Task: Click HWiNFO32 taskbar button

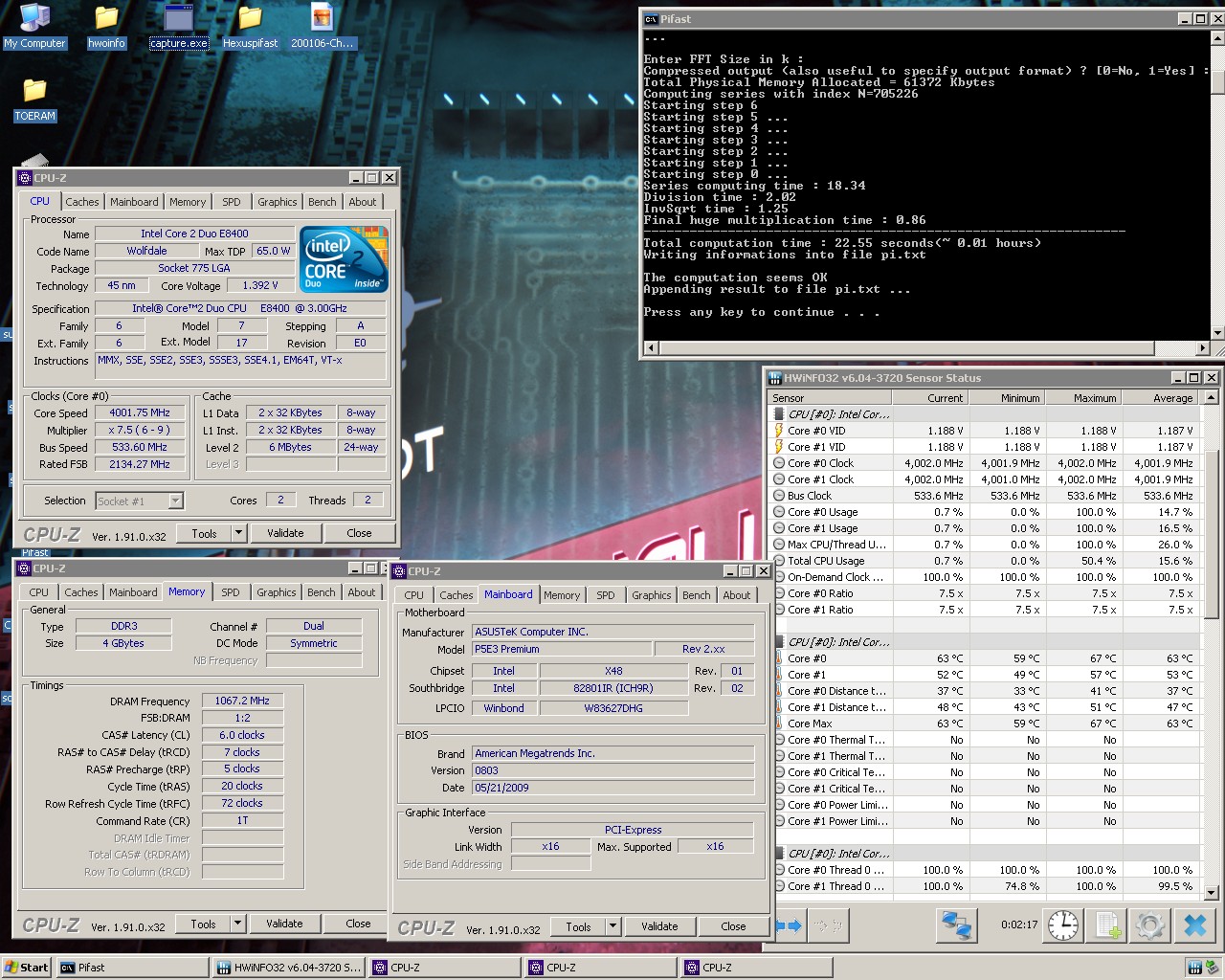Action: click(x=289, y=968)
